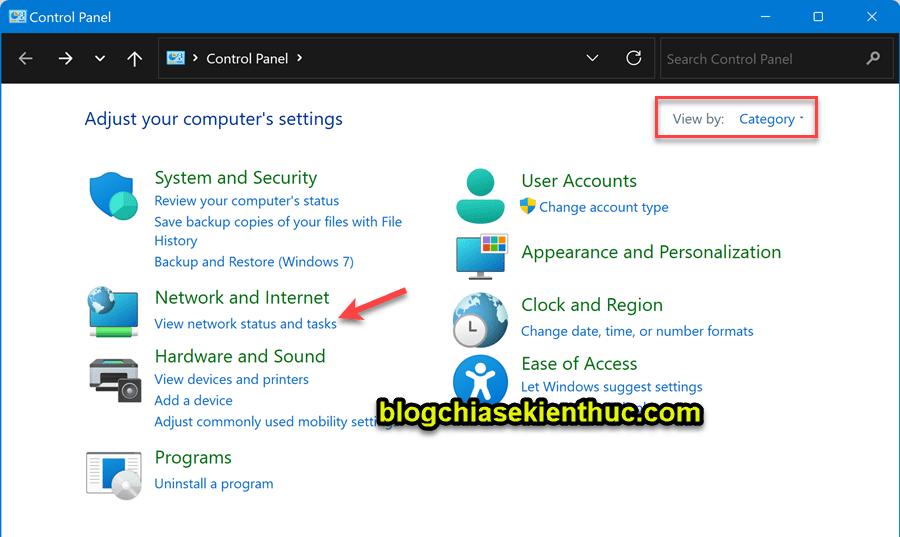
Task: Open View devices and printers
Action: pyautogui.click(x=231, y=379)
